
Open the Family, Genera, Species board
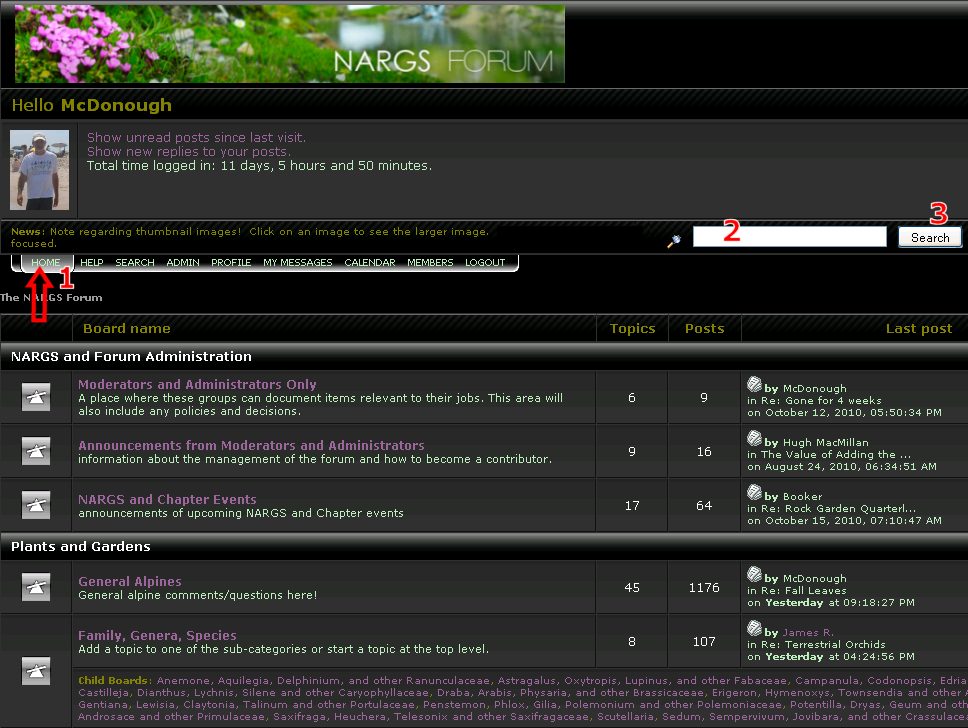pos(157,635)
